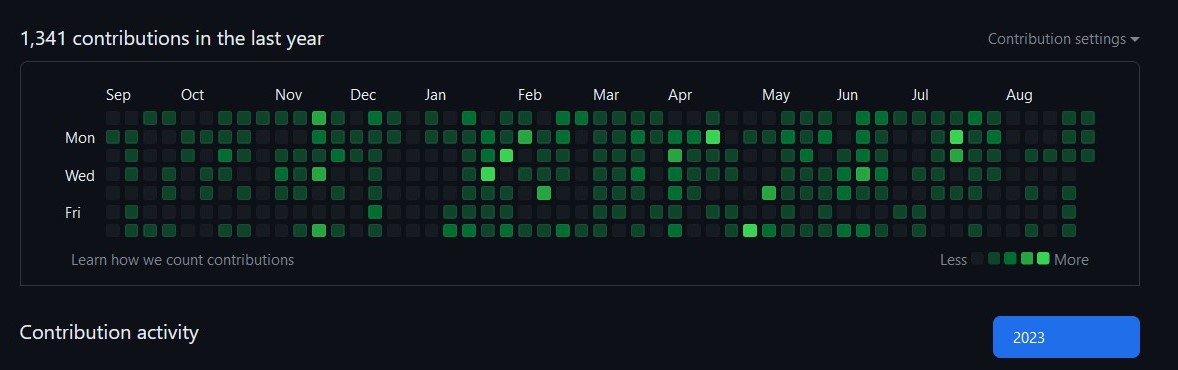This screenshot has height=370, width=1178.
Task: Click the "Contribution activity" heading
Action: [109, 332]
